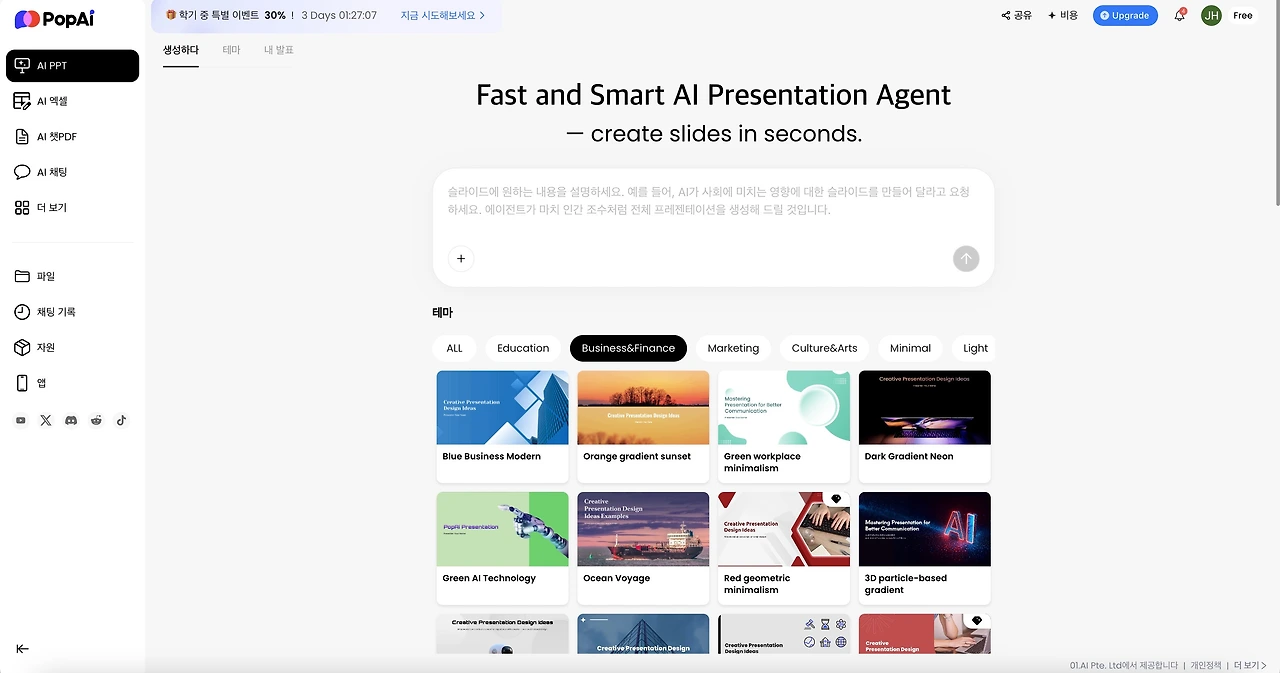Choose Green AI Technology theme thumbnail
Screen dimensions: 1280x673
[x=502, y=529]
